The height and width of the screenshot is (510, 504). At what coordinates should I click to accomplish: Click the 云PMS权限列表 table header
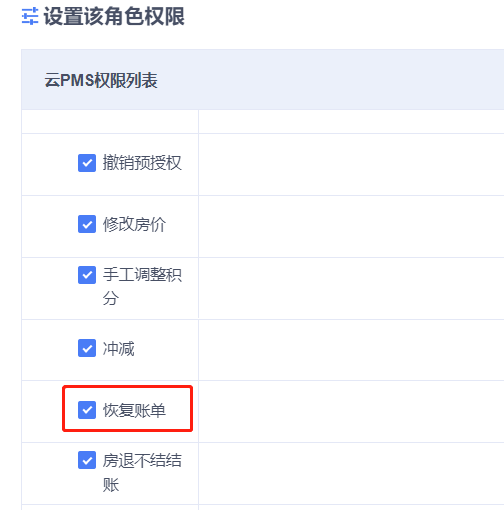click(x=101, y=80)
